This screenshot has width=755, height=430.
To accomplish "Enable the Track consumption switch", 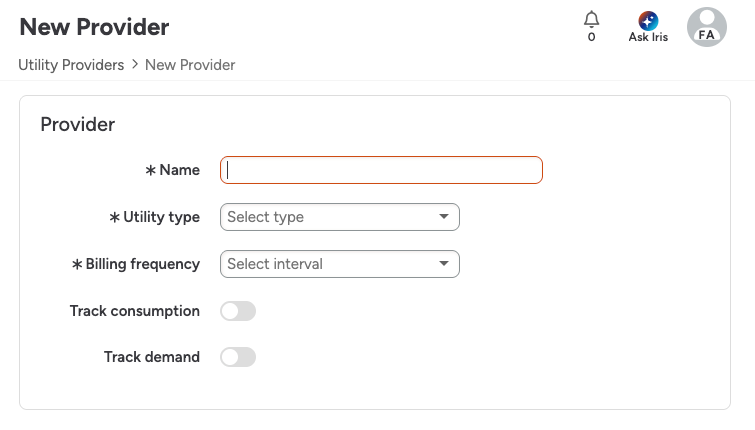I will click(238, 311).
